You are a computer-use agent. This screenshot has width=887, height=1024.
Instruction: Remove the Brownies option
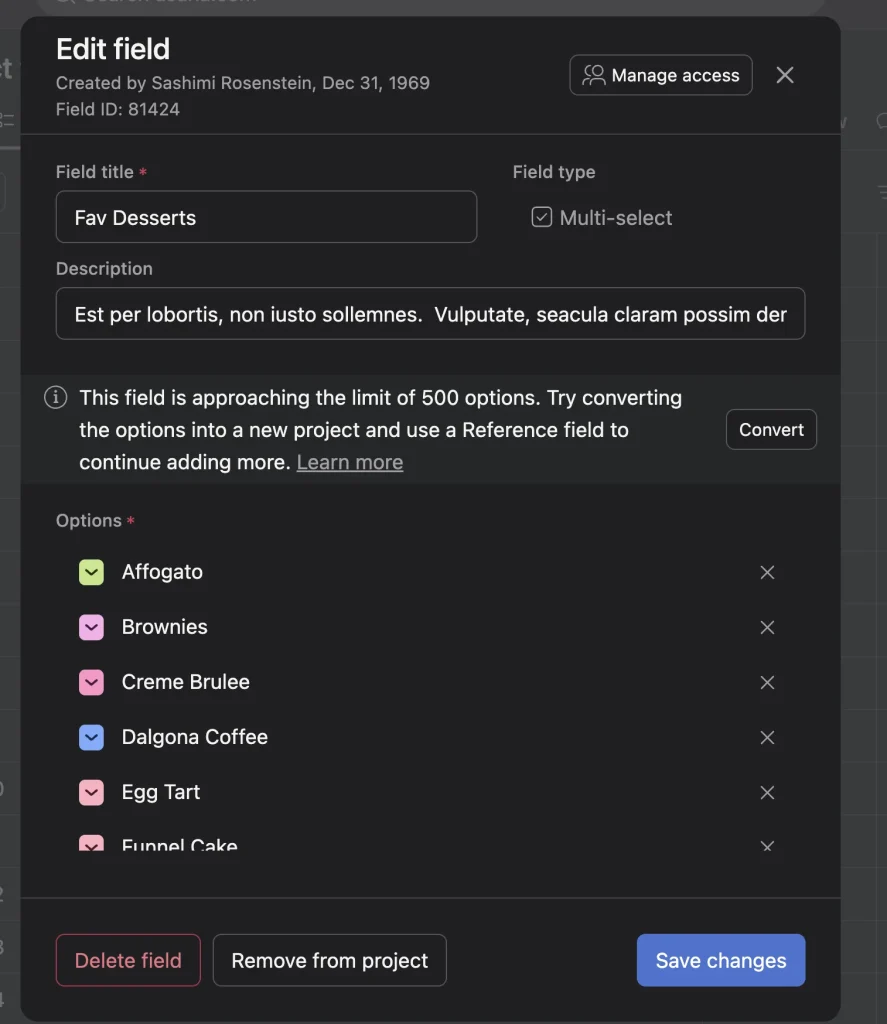(767, 627)
